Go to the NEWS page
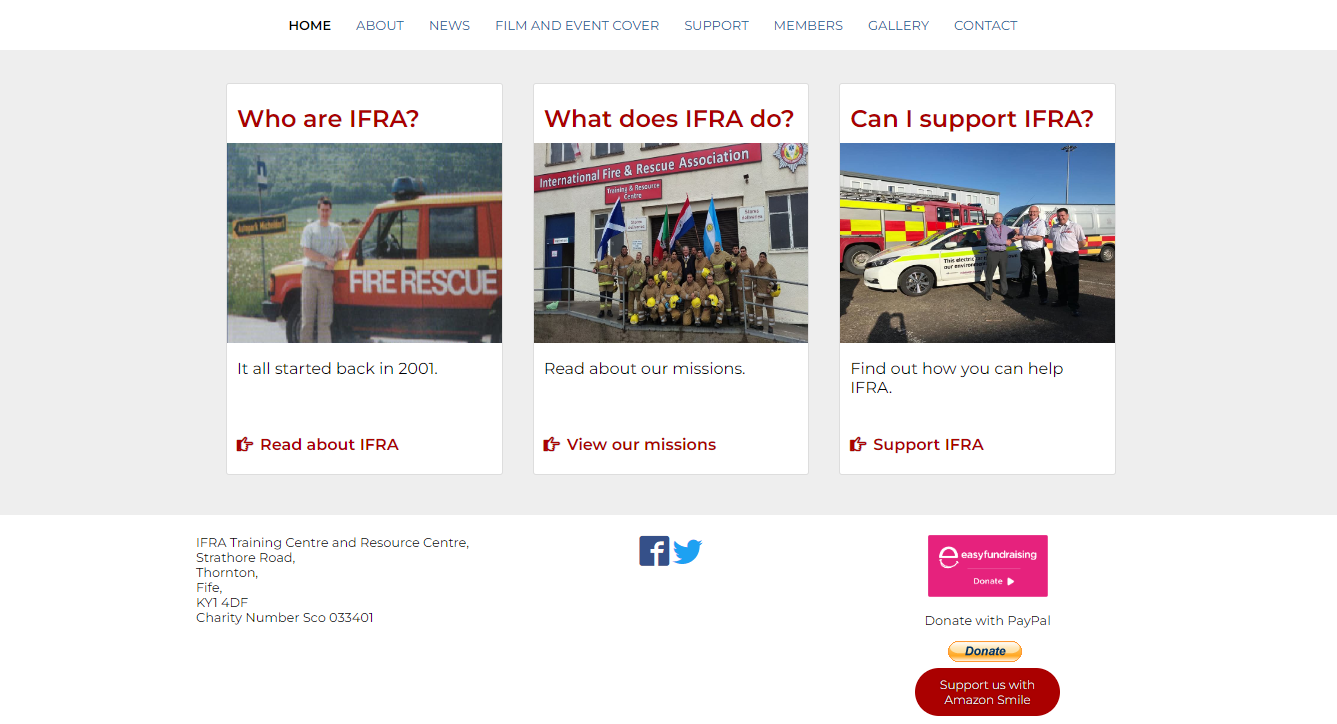Viewport: 1337px width, 724px height. coord(449,25)
